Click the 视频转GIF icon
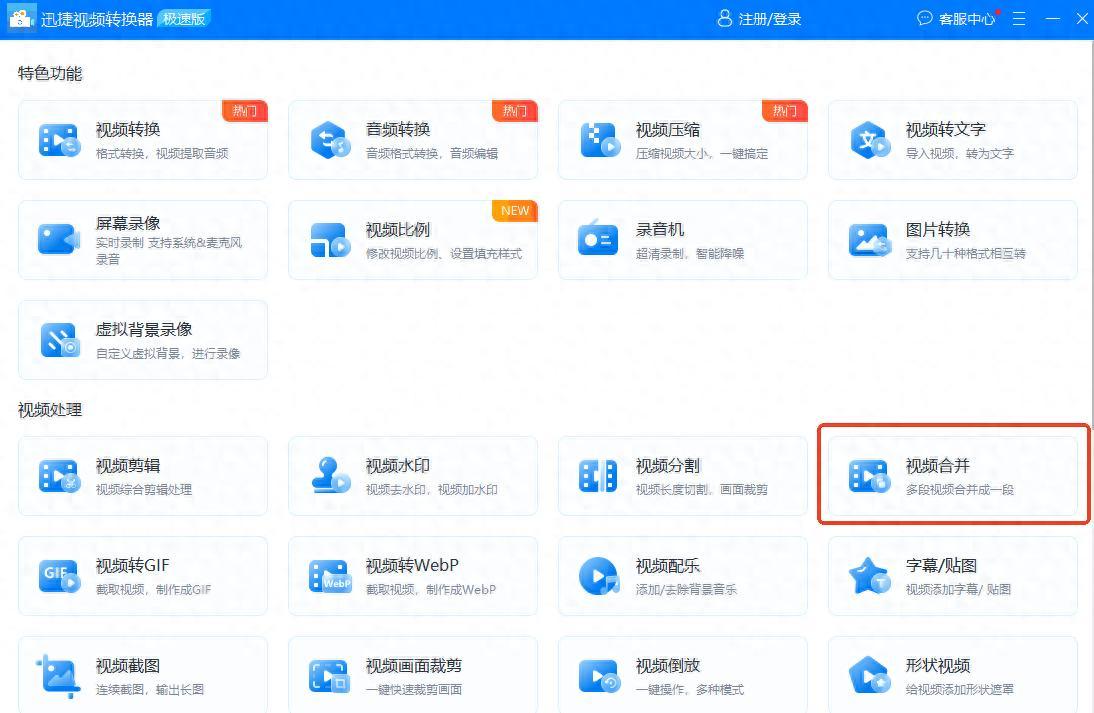 (58, 576)
